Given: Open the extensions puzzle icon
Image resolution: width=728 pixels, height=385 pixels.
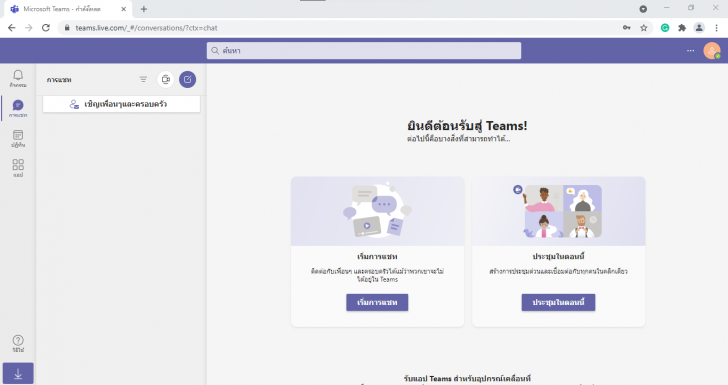Looking at the screenshot, I should (x=682, y=28).
